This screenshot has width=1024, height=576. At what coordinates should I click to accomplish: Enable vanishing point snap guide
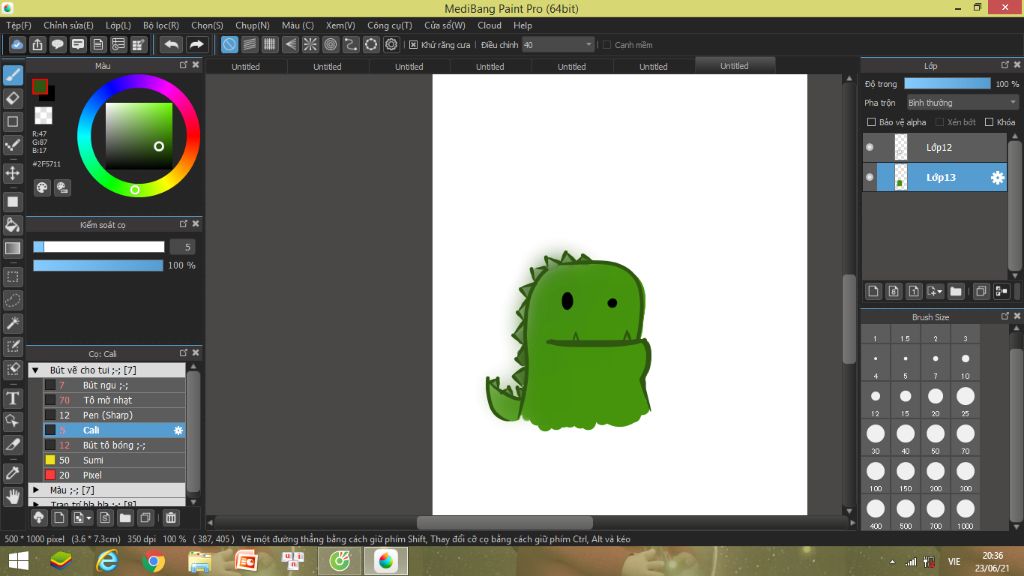coord(290,44)
